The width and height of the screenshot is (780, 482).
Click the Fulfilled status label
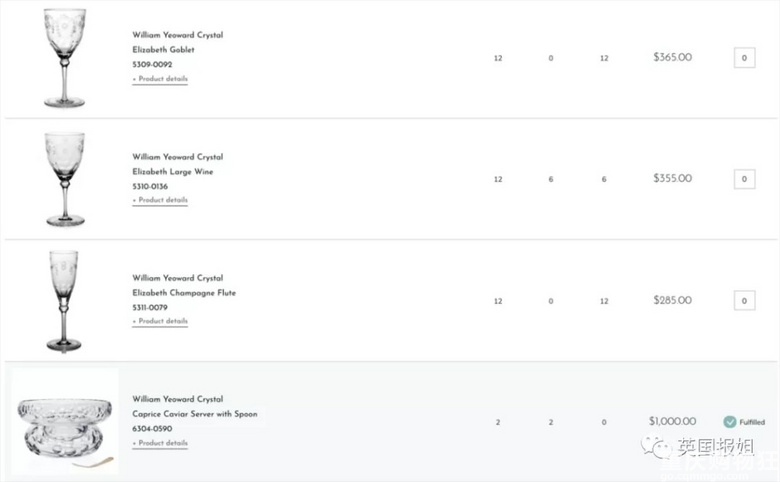752,422
